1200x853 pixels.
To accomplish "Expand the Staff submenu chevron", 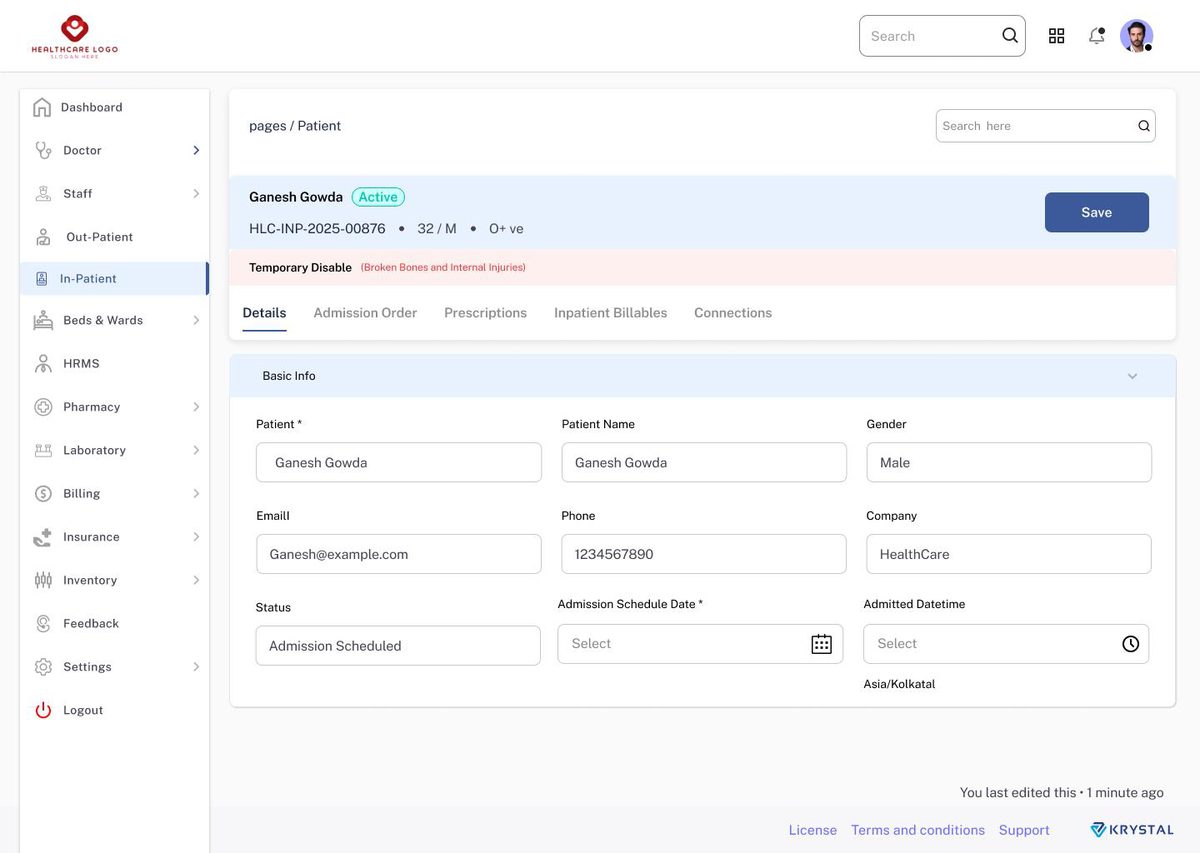I will 196,194.
